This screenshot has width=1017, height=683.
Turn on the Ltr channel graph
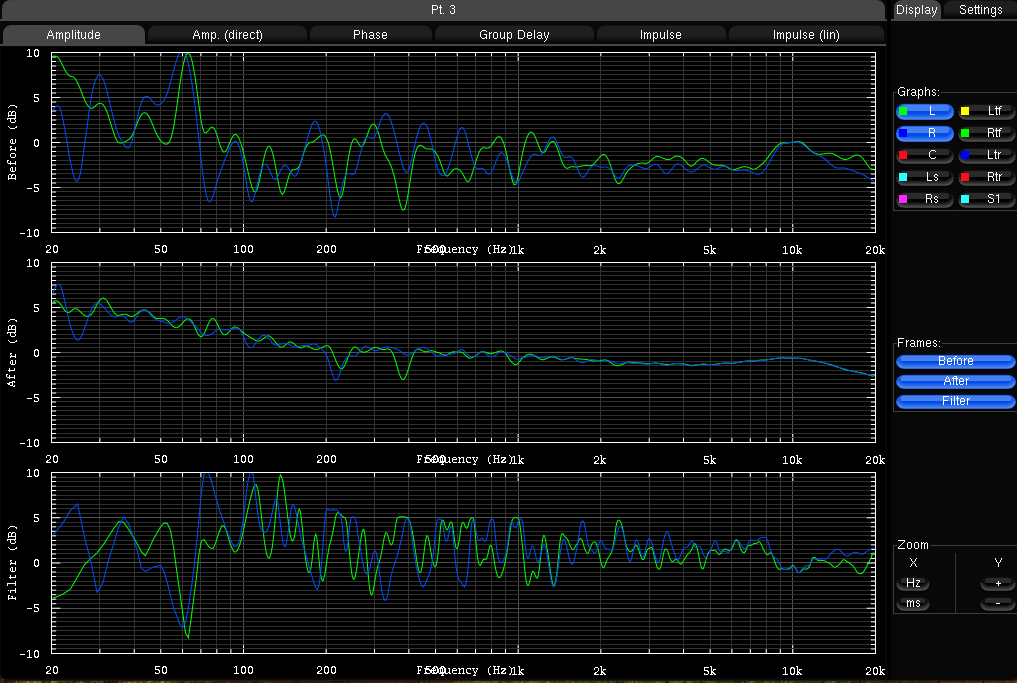[986, 155]
